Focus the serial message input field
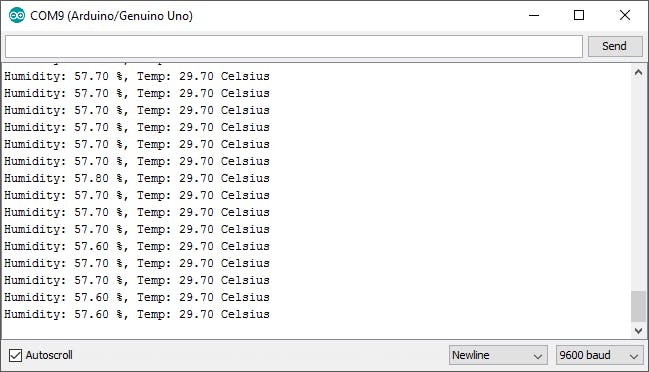This screenshot has width=649, height=372. point(293,46)
